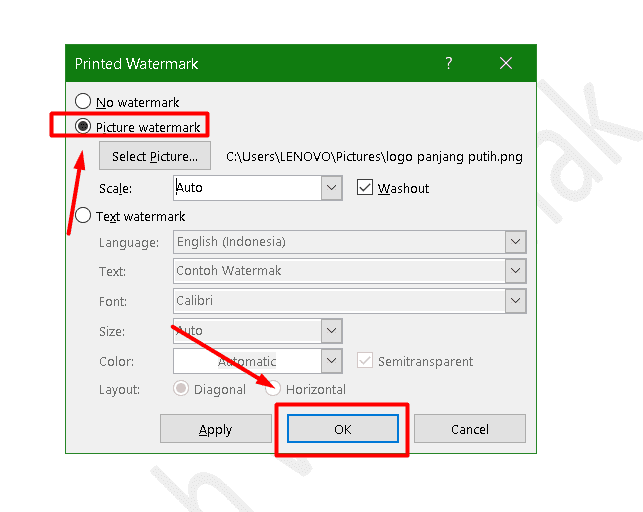The height and width of the screenshot is (512, 643).
Task: Click the Apply button
Action: pyautogui.click(x=215, y=429)
